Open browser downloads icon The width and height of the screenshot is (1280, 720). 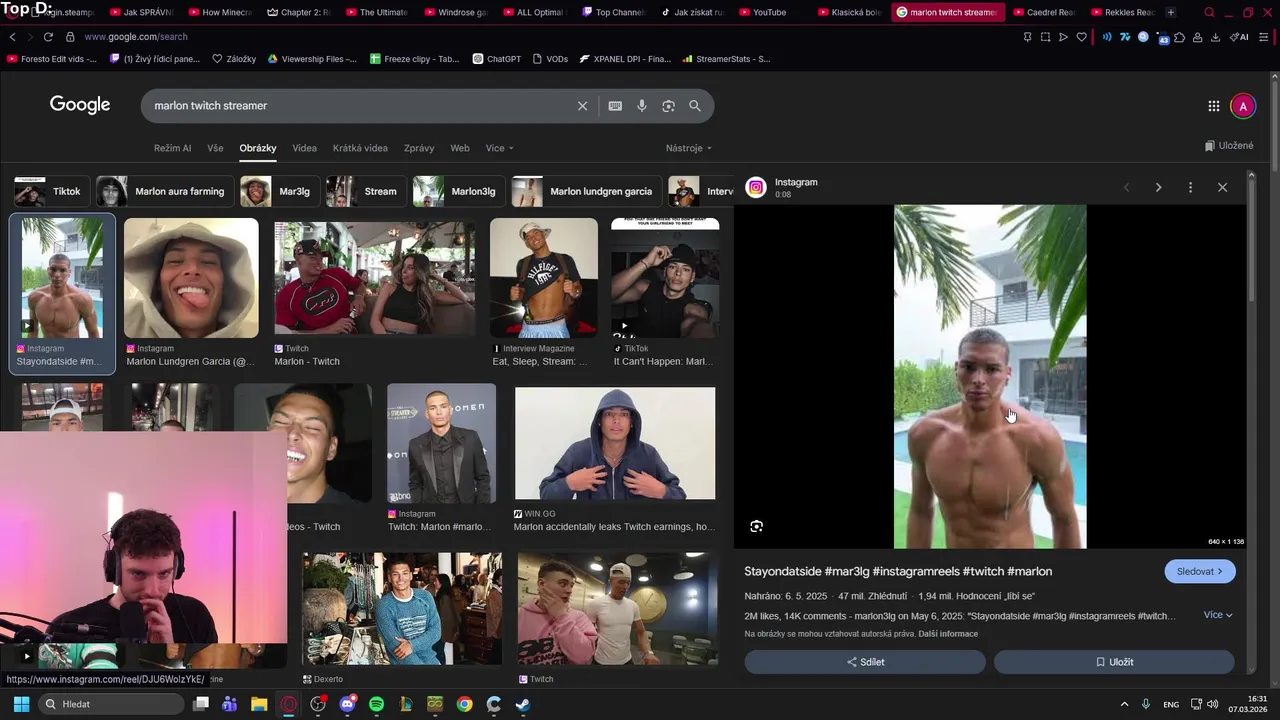(x=1215, y=37)
